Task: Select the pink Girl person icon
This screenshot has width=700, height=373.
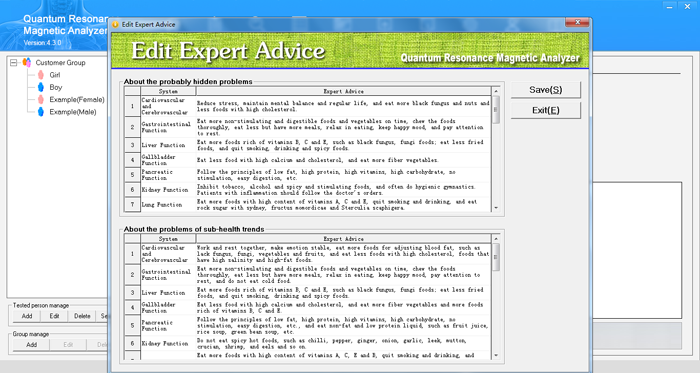Action: pos(41,75)
